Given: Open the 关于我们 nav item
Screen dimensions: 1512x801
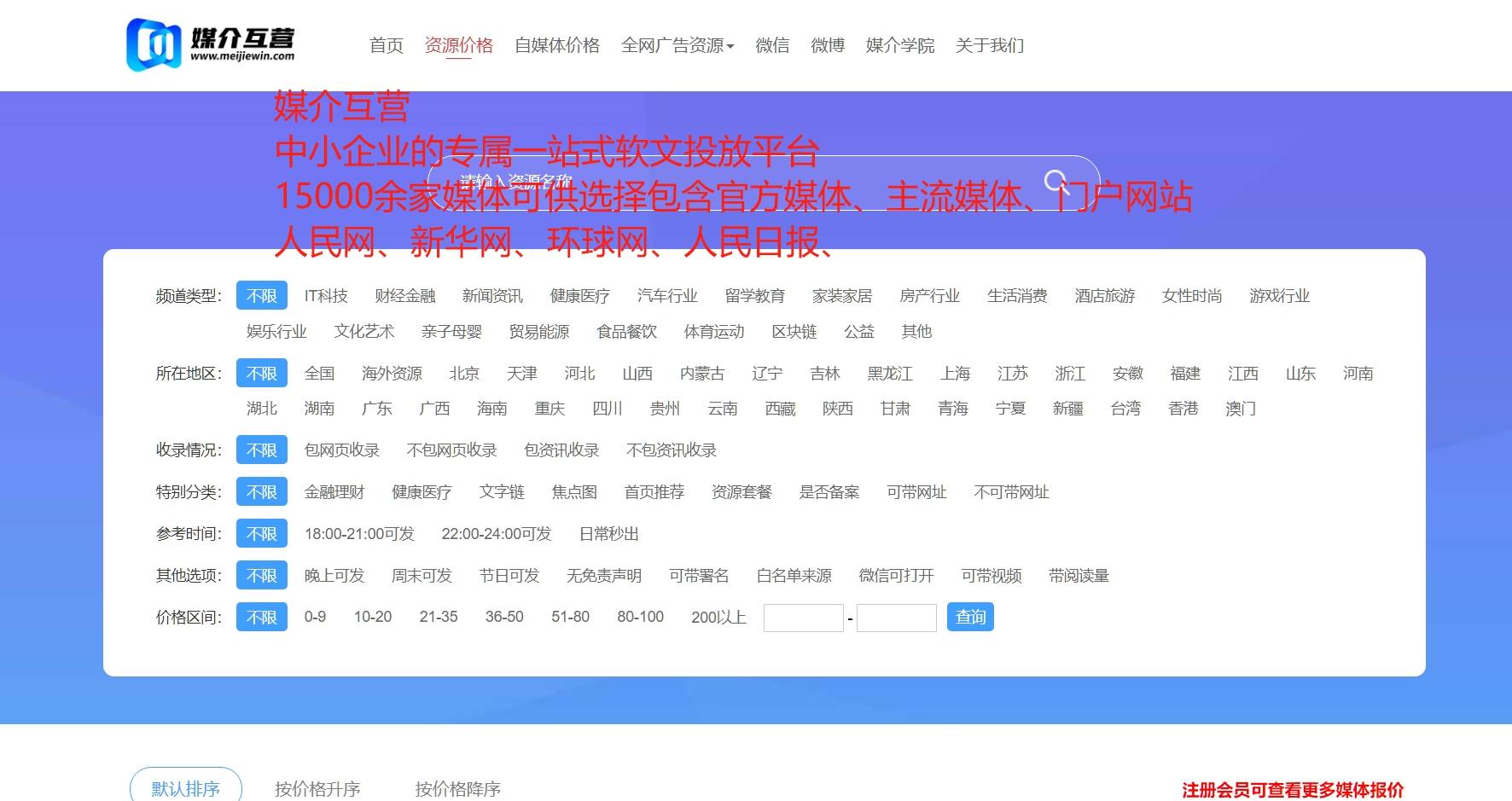Looking at the screenshot, I should point(990,45).
